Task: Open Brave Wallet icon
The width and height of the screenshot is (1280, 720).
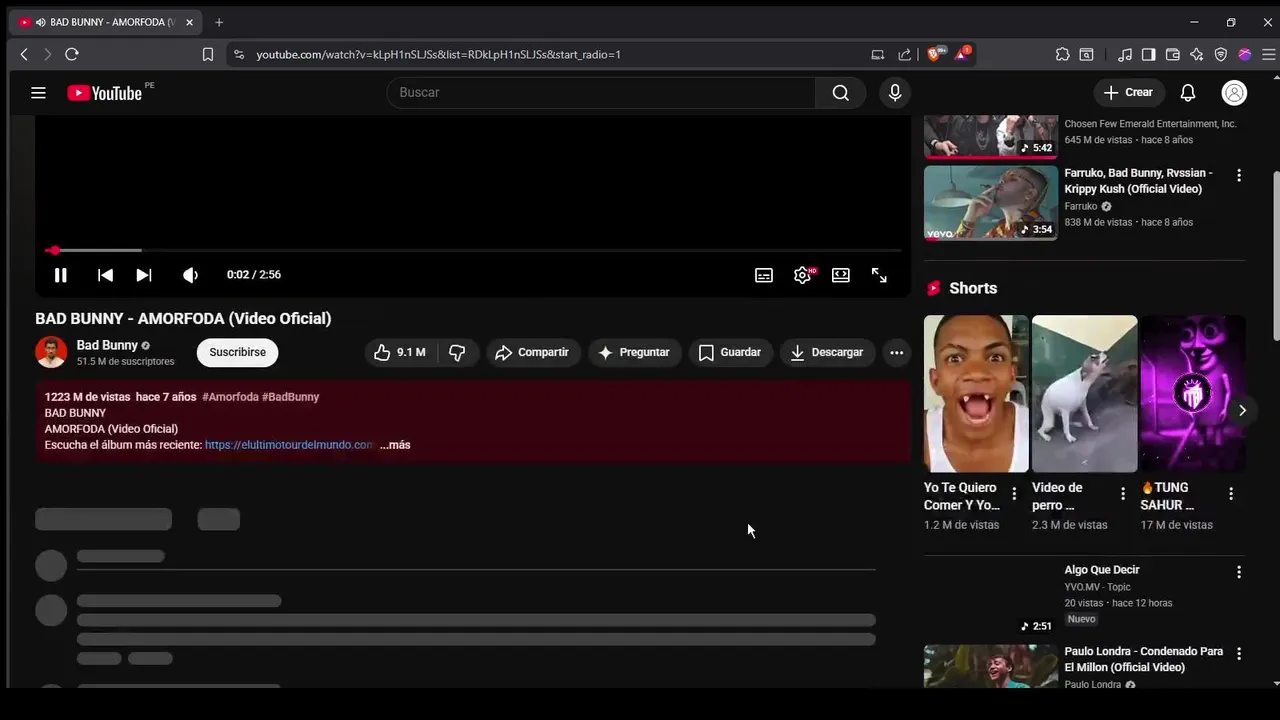Action: point(1173,54)
